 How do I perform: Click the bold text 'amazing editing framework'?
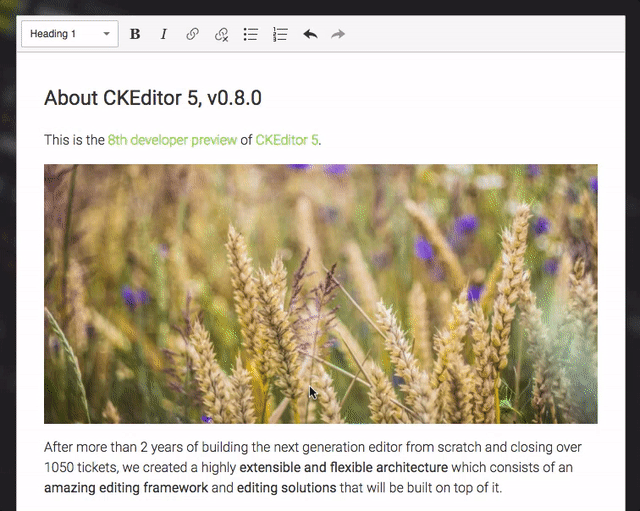tap(126, 488)
